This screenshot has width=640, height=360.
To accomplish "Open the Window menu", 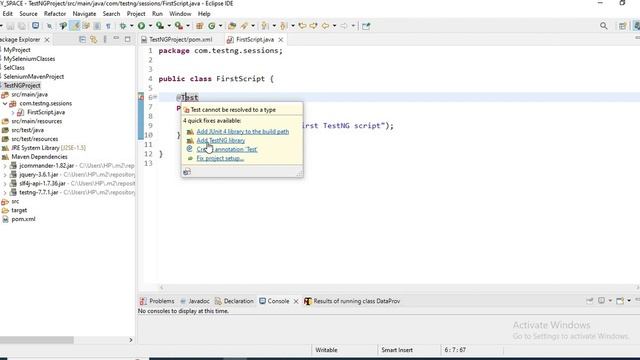I will 180,13.
